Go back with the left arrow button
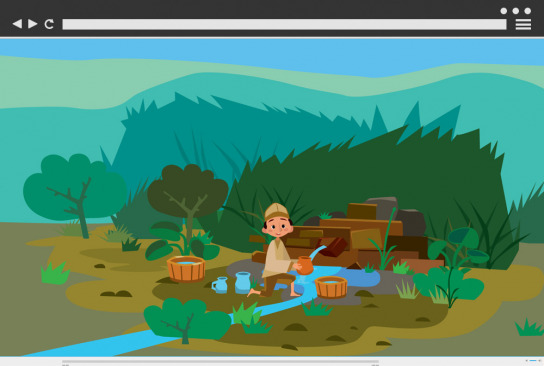This screenshot has height=366, width=544. tap(17, 24)
